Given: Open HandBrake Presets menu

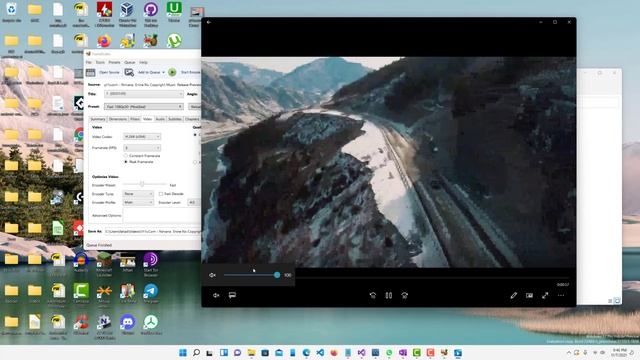Looking at the screenshot, I should pyautogui.click(x=114, y=62).
